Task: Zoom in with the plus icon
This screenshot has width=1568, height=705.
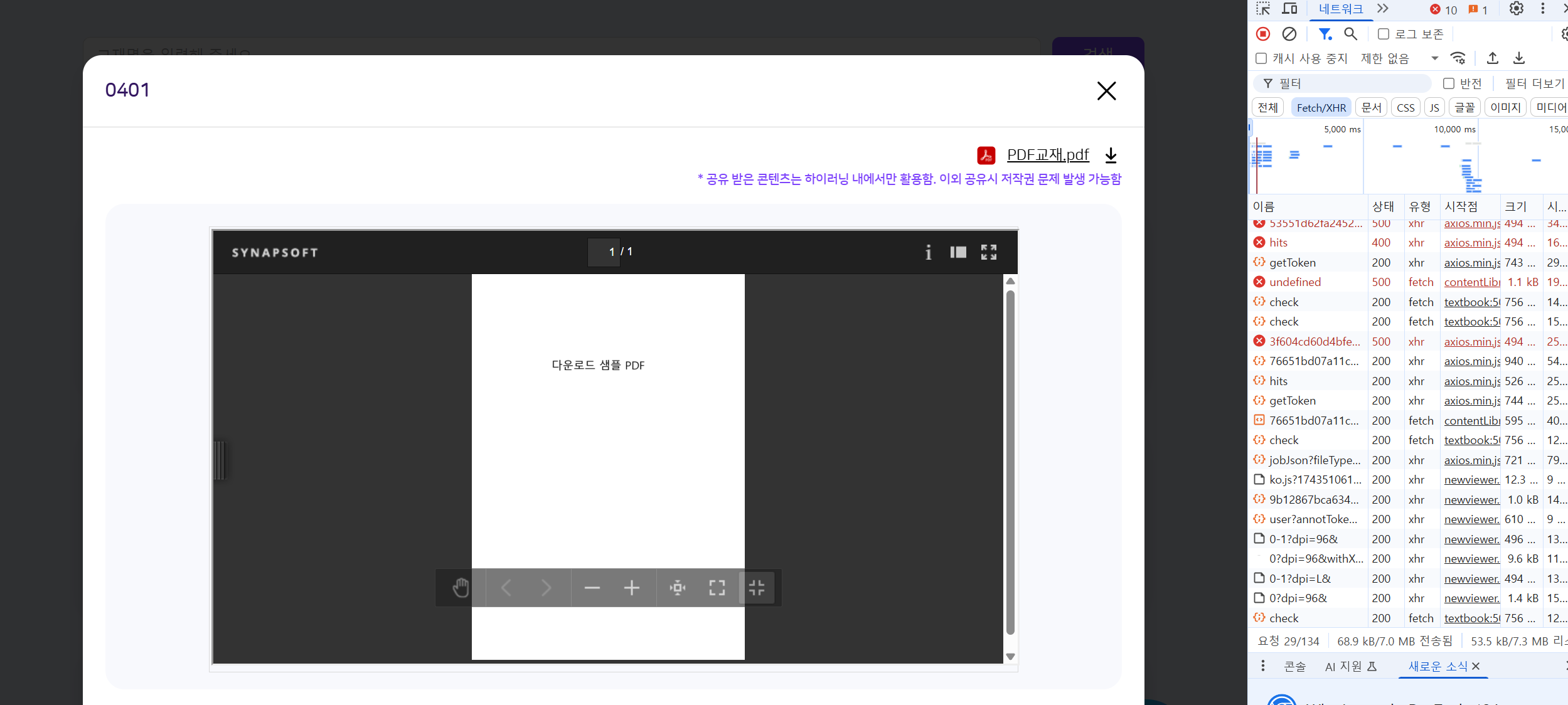Action: [x=632, y=588]
